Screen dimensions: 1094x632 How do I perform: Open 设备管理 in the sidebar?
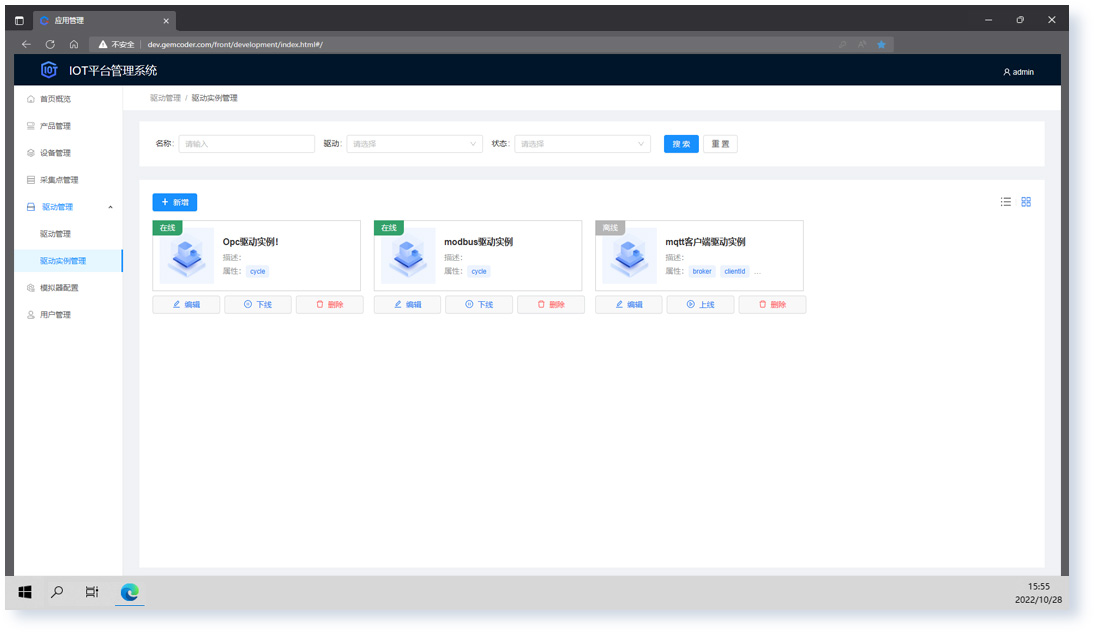point(55,153)
